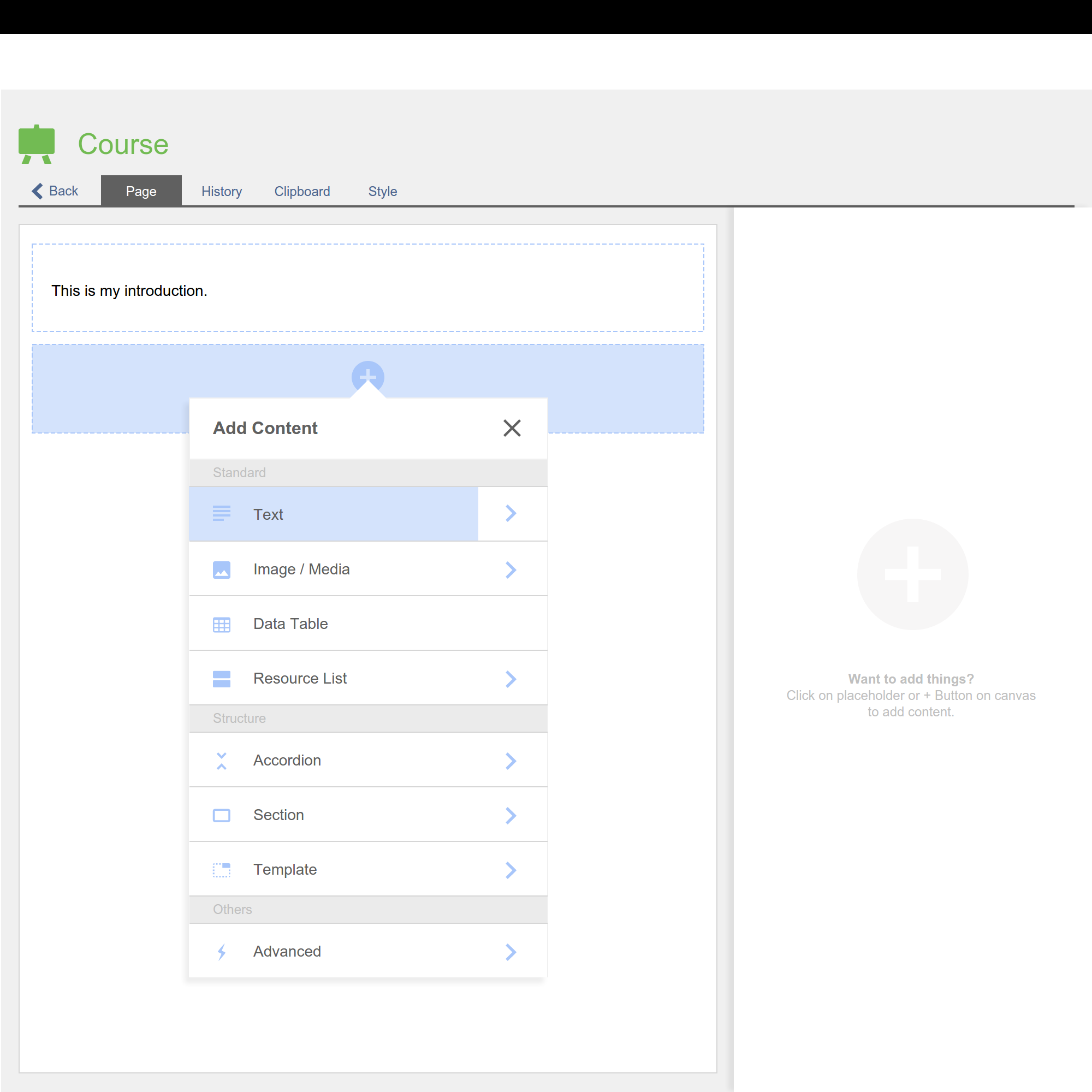1092x1092 pixels.
Task: Click the Image / Media picture icon
Action: [x=222, y=569]
